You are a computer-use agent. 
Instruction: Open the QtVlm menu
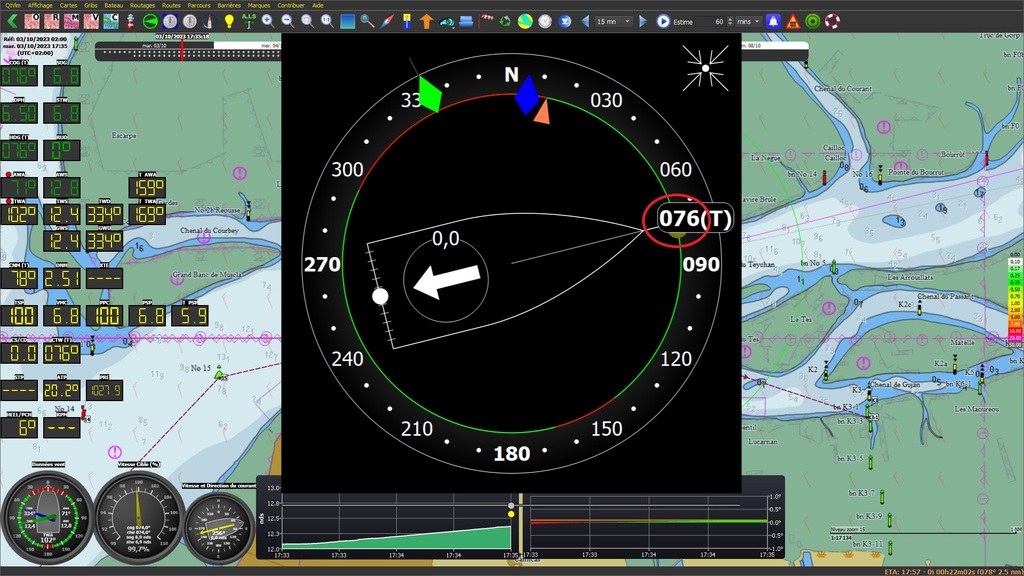12,5
